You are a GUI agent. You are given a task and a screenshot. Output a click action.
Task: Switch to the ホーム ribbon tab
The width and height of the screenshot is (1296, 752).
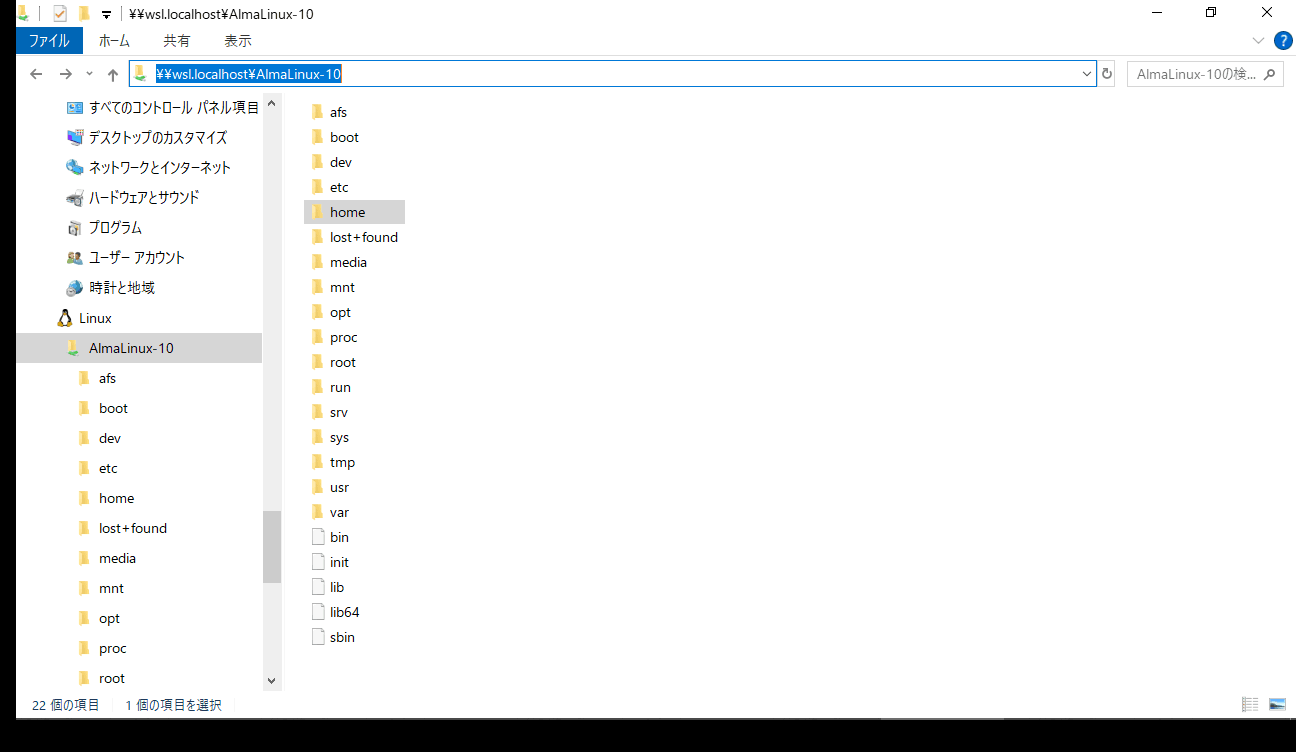[114, 41]
